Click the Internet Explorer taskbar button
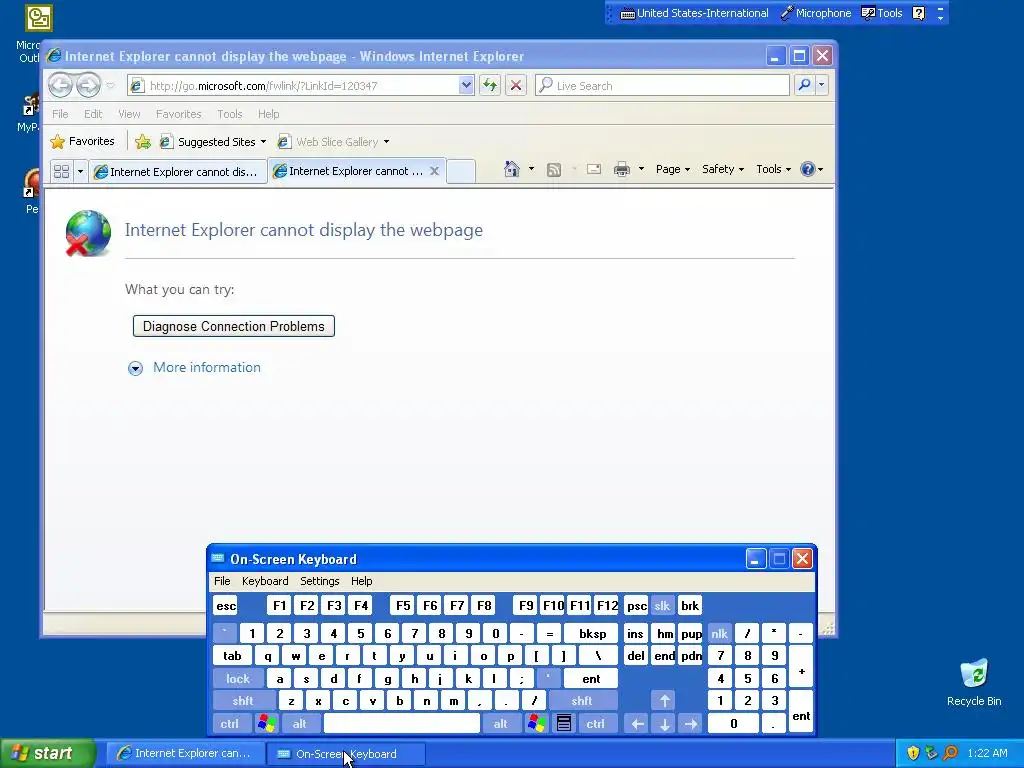The width and height of the screenshot is (1024, 768). [x=185, y=753]
